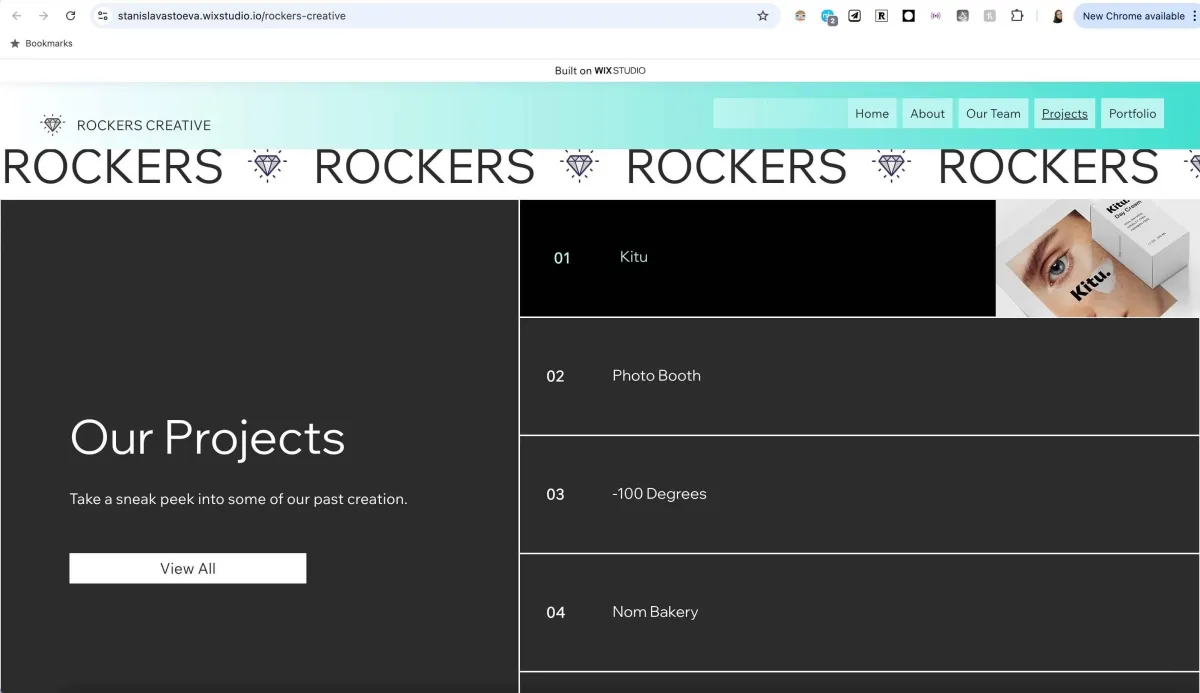The width and height of the screenshot is (1200, 693).
Task: Reload the current page
Action: [70, 16]
